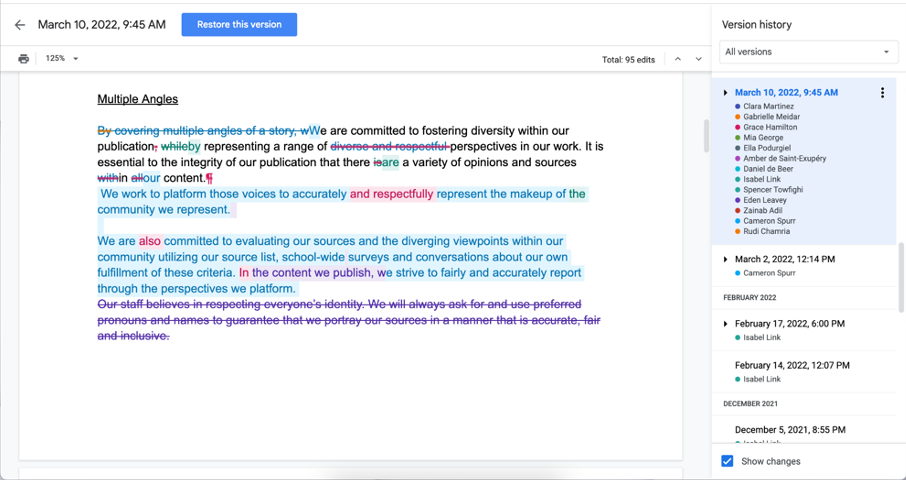Click the struck-through 'Our staff believes' paragraph
This screenshot has height=480, width=906.
point(348,320)
